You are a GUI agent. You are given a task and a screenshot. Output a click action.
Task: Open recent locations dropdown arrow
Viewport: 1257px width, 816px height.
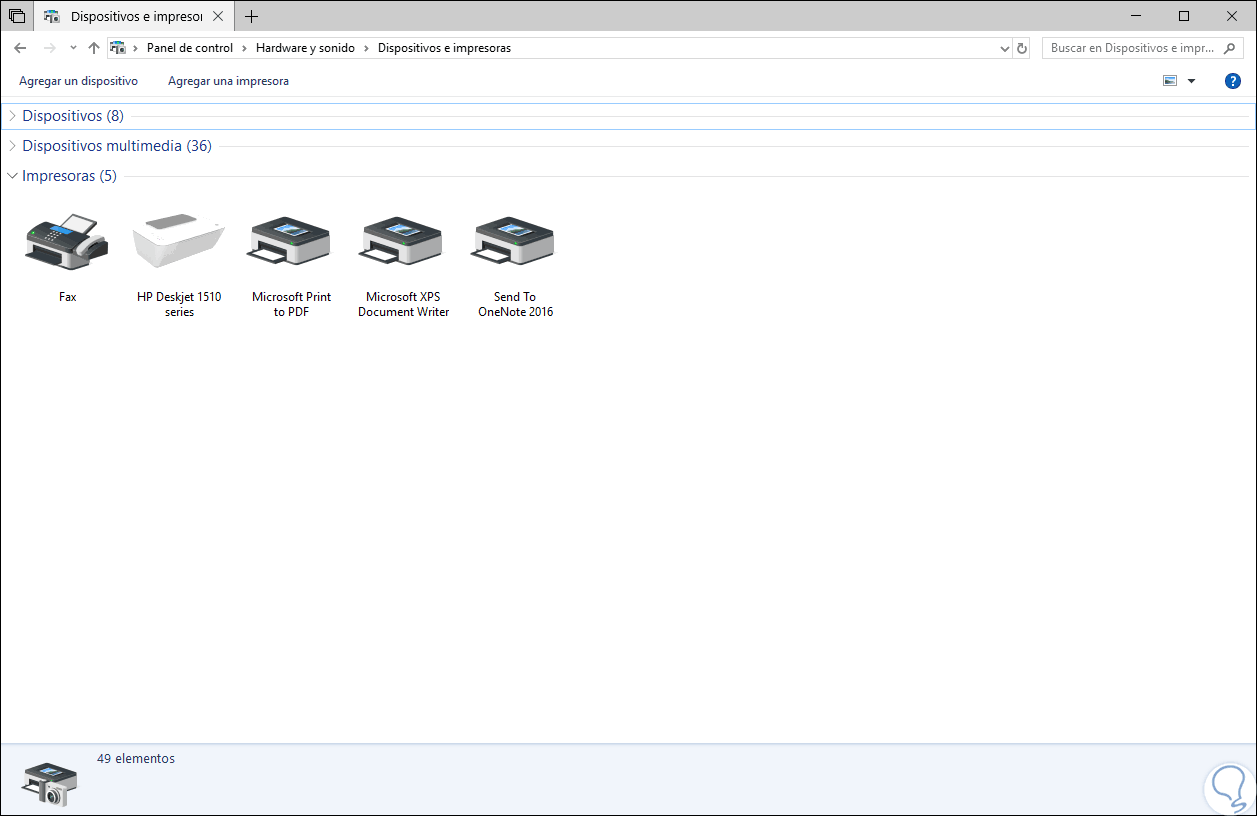[73, 48]
